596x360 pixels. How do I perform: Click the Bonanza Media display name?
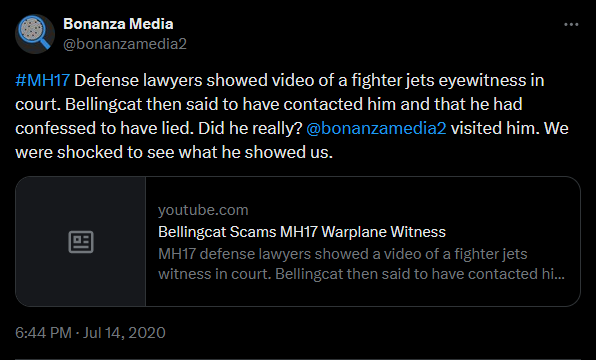[x=118, y=24]
